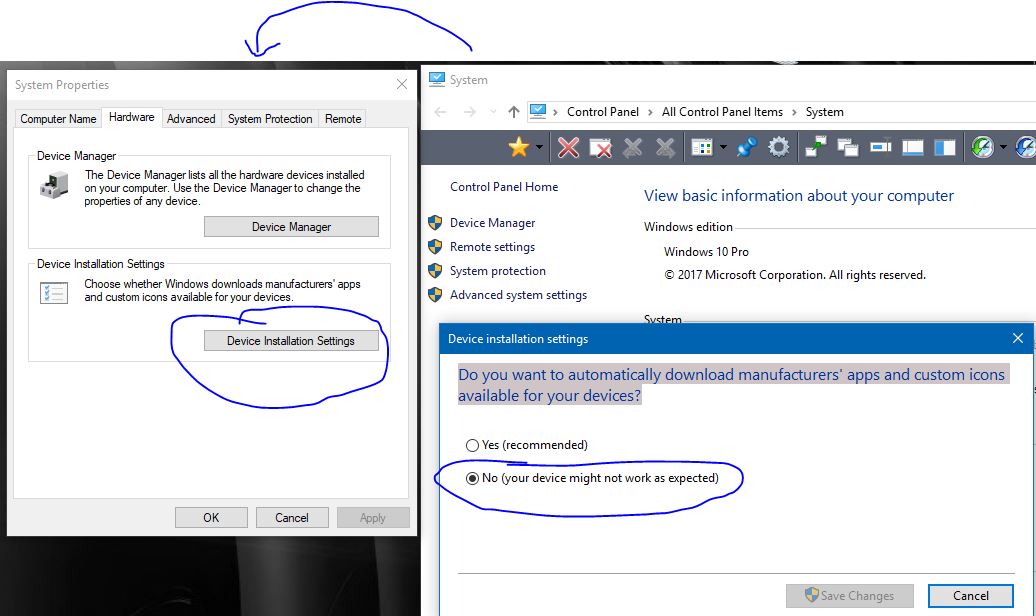Click the Device Manager button in System Properties
This screenshot has width=1036, height=616.
click(x=291, y=227)
